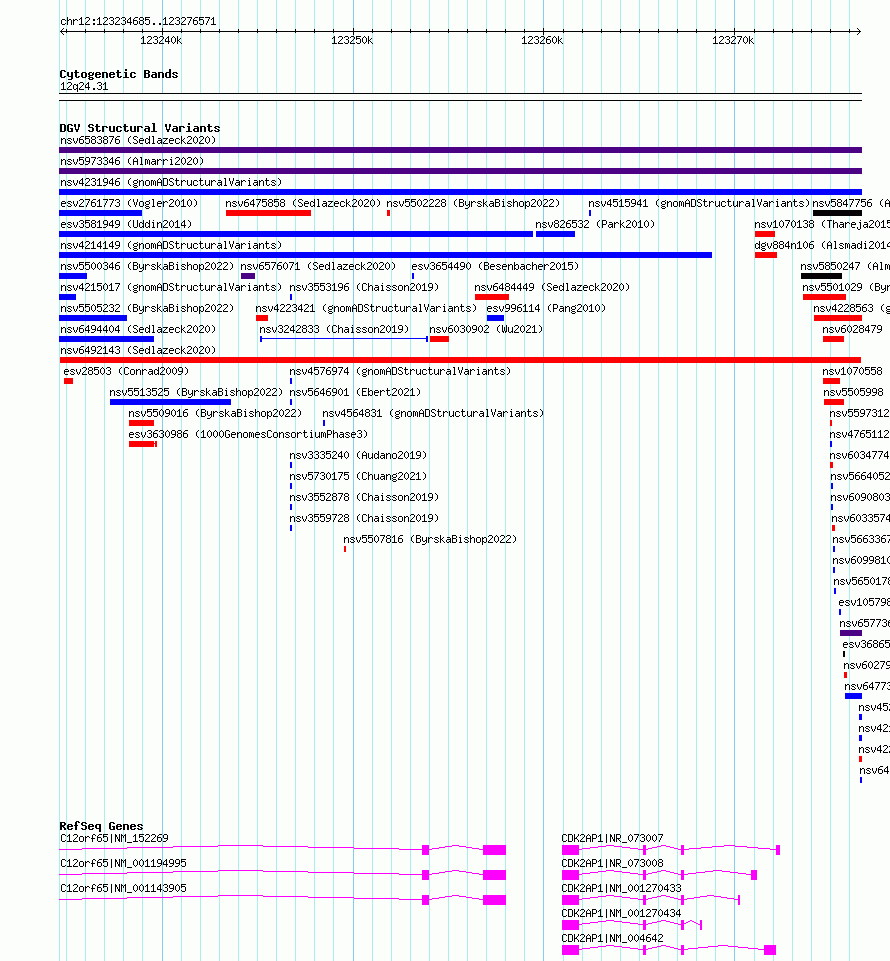The image size is (890, 961).
Task: Click the nsv6484449 (Sedlazeck2020) label
Action: (552, 287)
